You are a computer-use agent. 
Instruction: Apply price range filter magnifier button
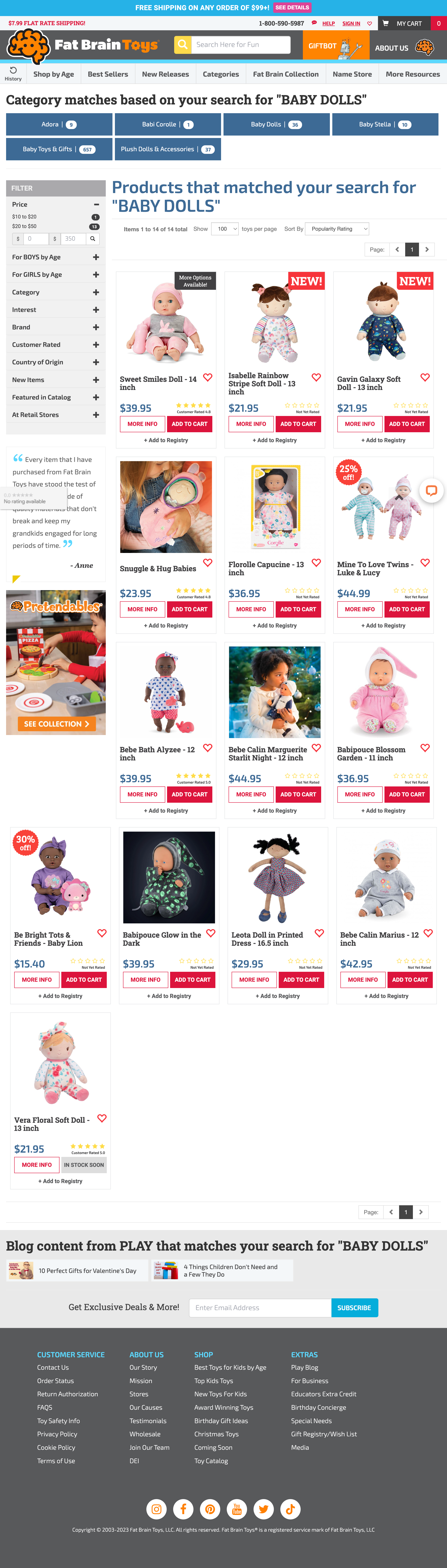92,239
